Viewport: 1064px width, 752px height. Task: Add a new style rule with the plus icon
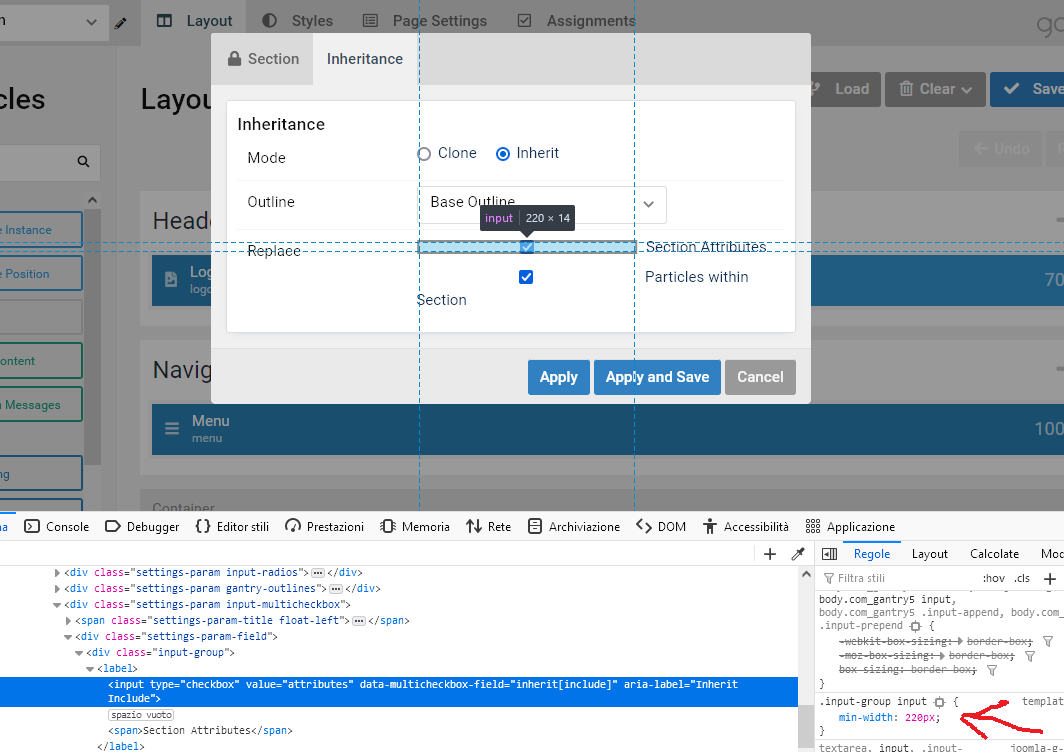click(1050, 578)
